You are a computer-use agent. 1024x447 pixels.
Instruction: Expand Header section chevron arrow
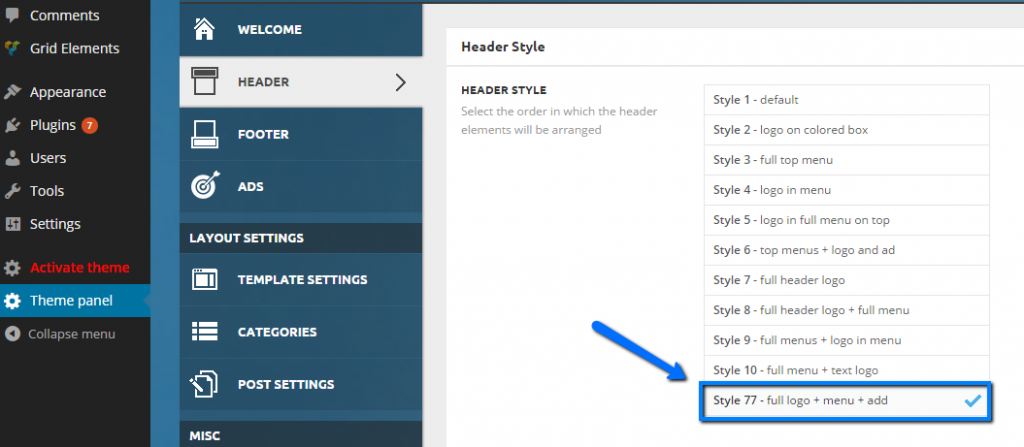(x=401, y=82)
